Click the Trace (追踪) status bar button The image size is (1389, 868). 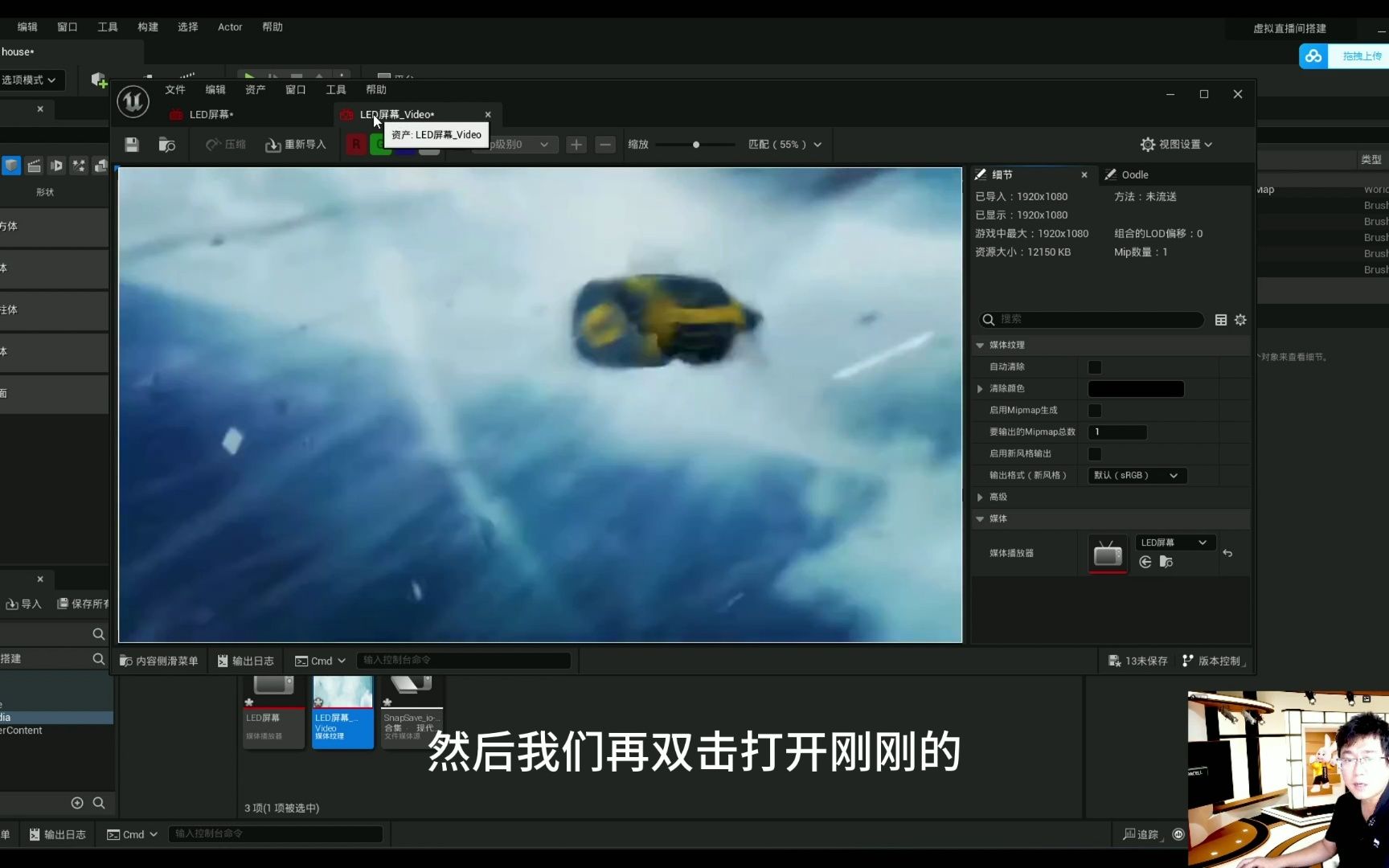click(x=1141, y=834)
